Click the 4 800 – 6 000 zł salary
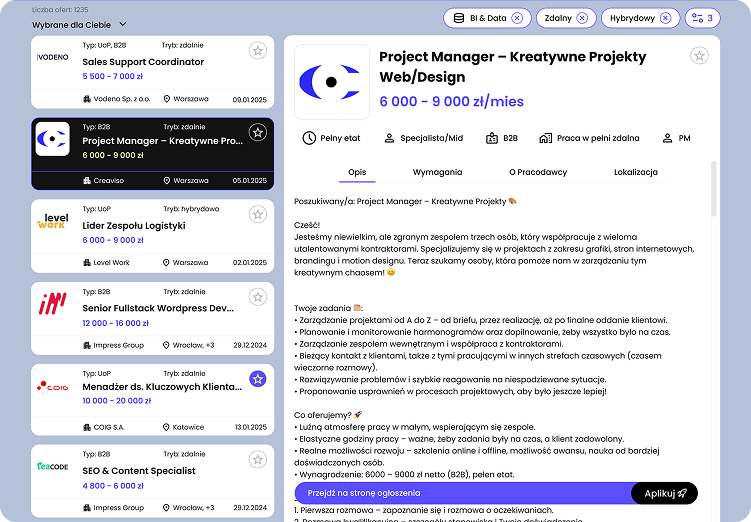751x522 pixels. [113, 486]
